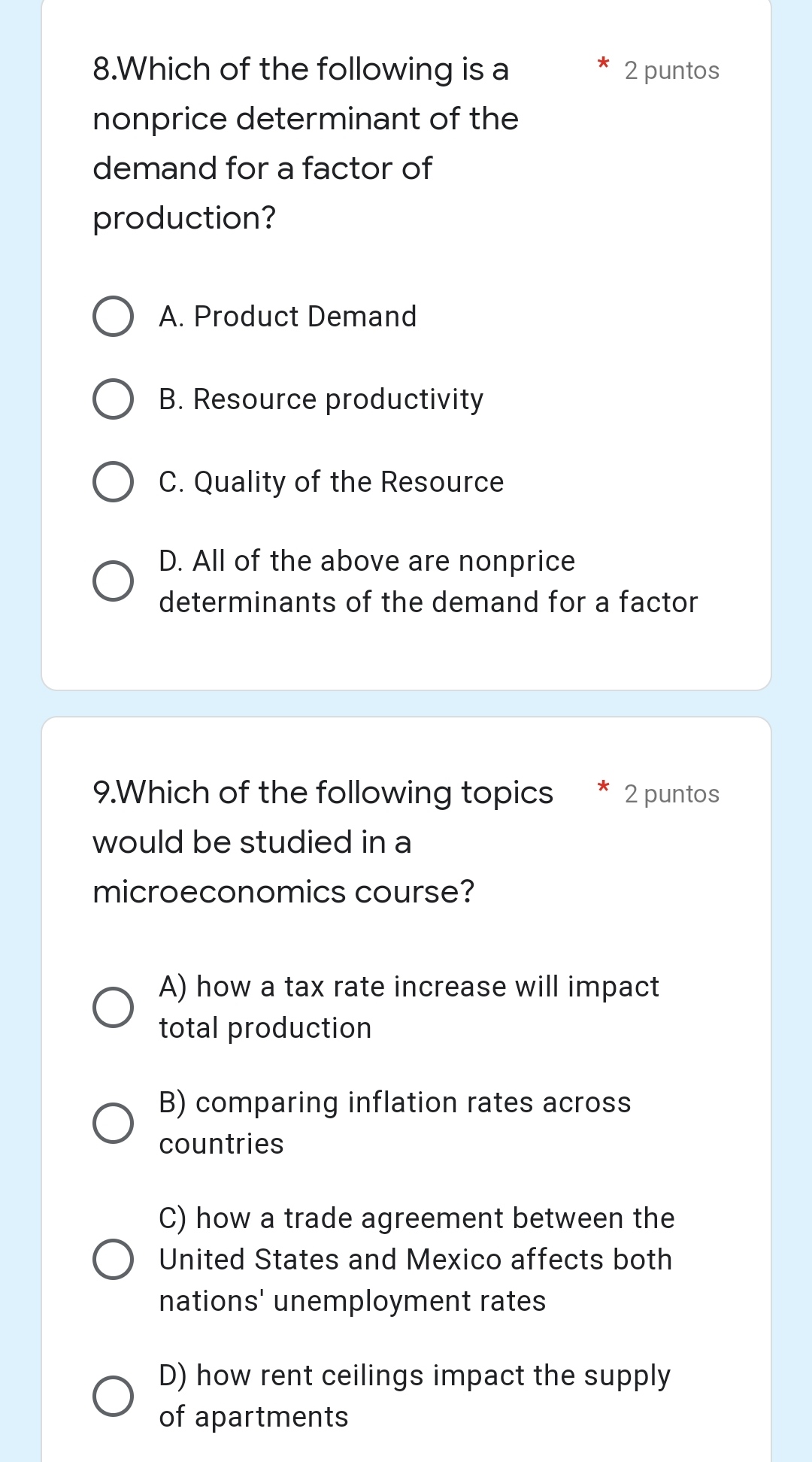The height and width of the screenshot is (1462, 812).
Task: Click the required asterisk on question 8
Action: click(x=604, y=68)
